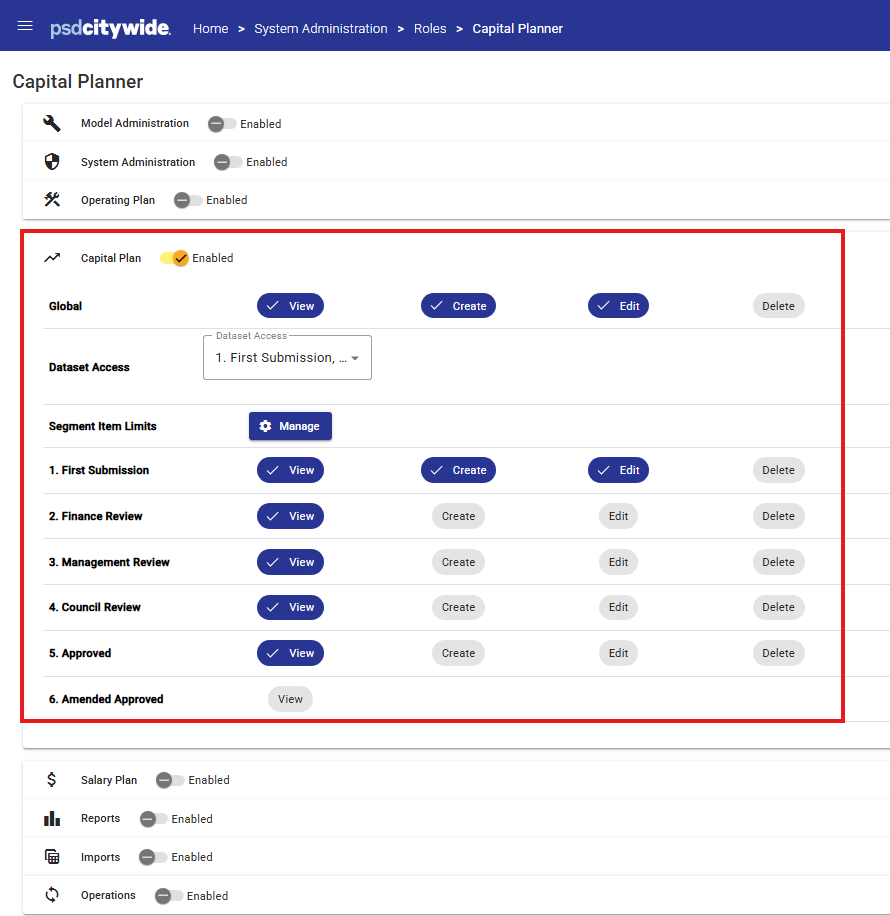Toggle Finance Review View permission
The height and width of the screenshot is (916, 890).
tap(290, 516)
